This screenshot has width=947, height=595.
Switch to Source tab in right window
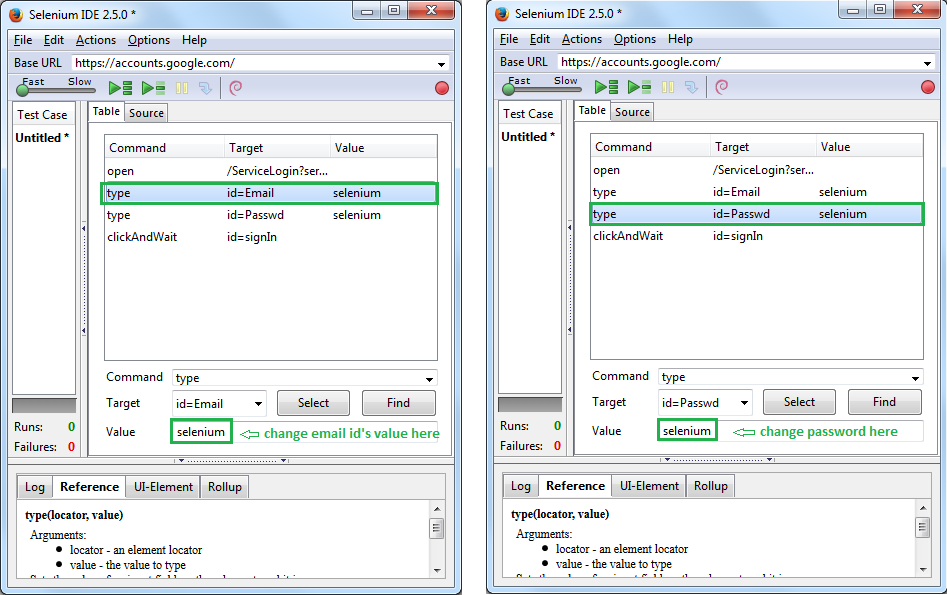[x=632, y=112]
